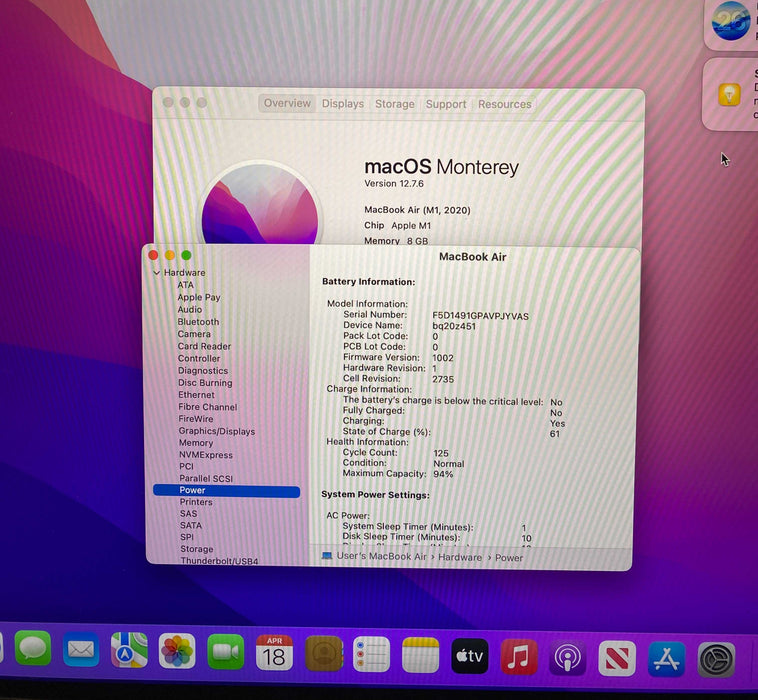The image size is (758, 700).
Task: Open the News app in the Dock
Action: point(617,659)
